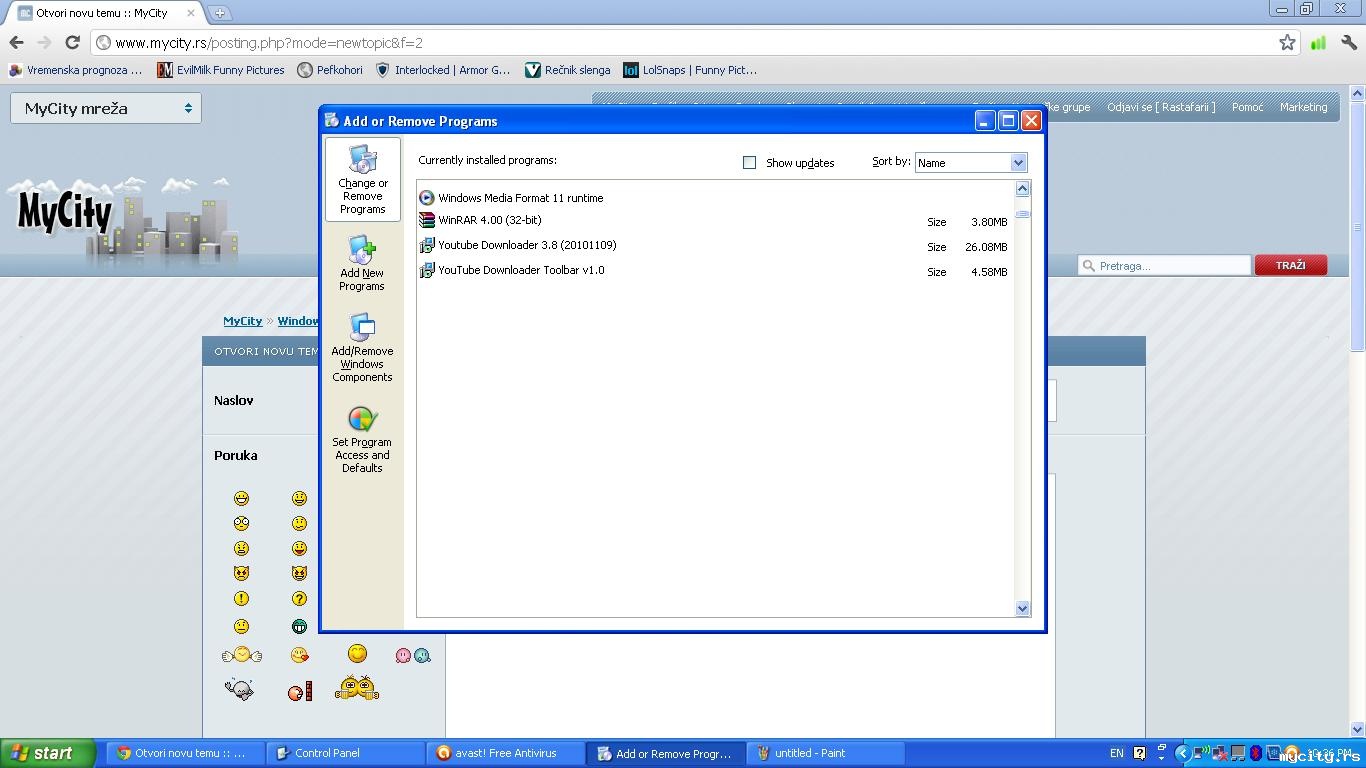The height and width of the screenshot is (768, 1366).
Task: Open Change or Remove Programs panel
Action: (x=362, y=179)
